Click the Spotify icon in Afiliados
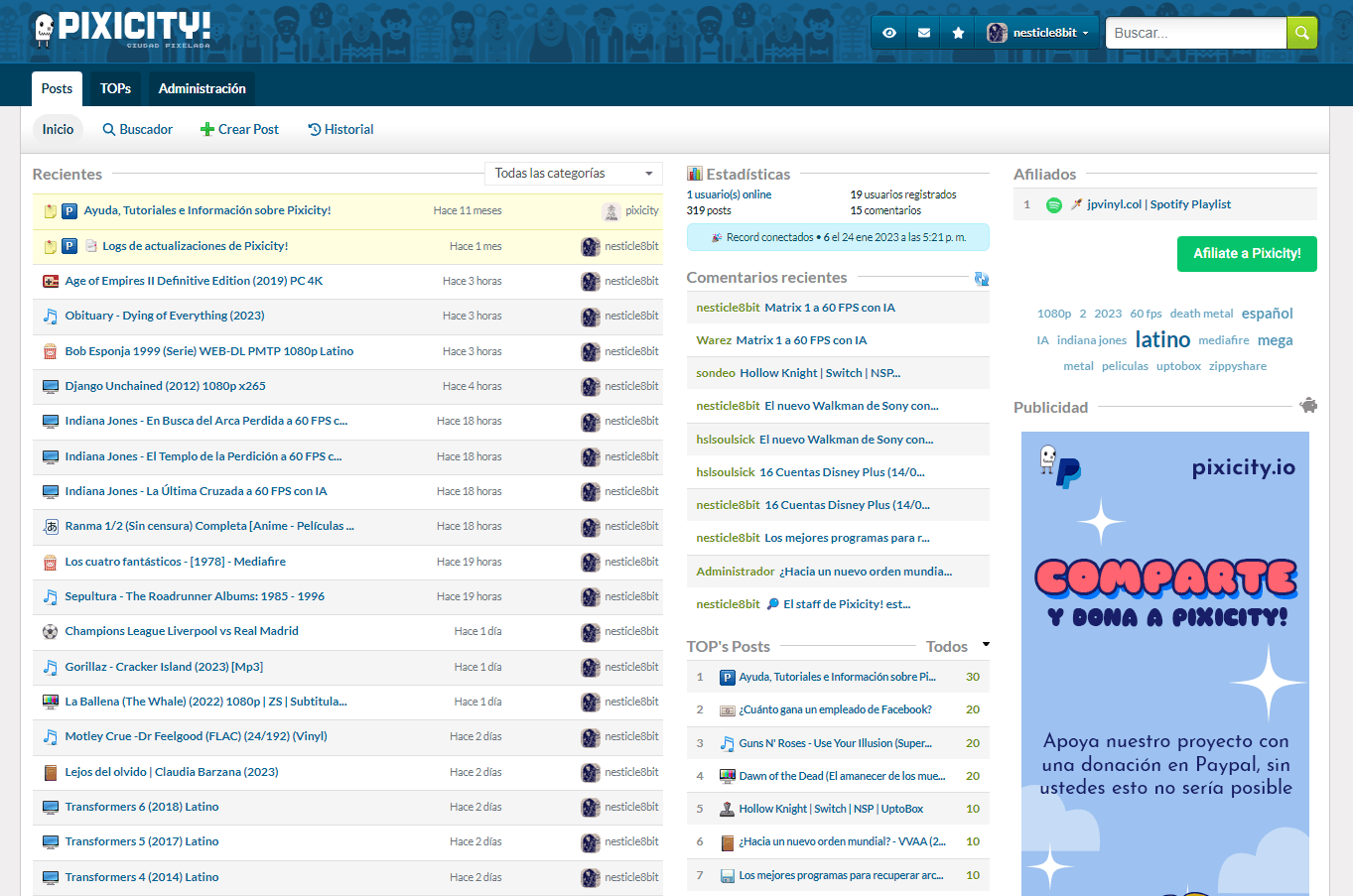Viewport: 1353px width, 896px height. pyautogui.click(x=1054, y=204)
